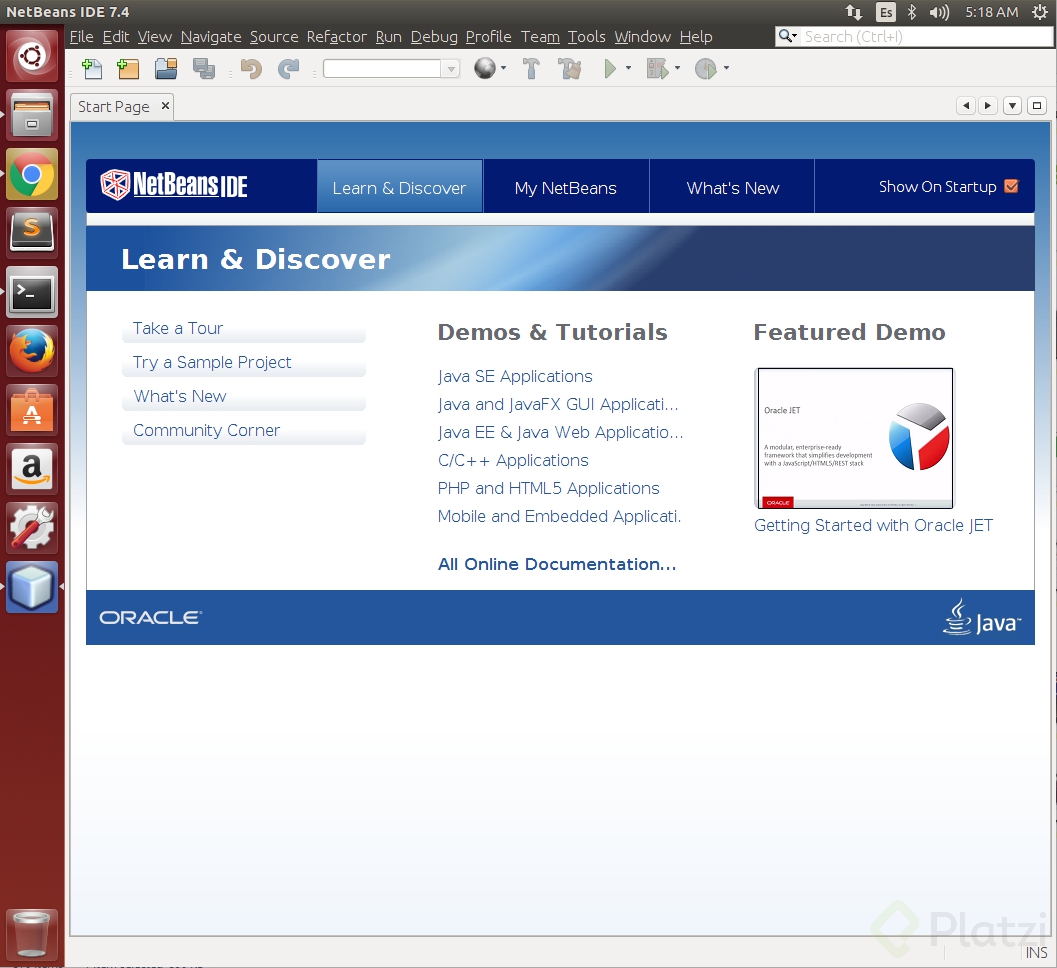Click the Build Project hammer icon
This screenshot has height=968, width=1057.
(531, 69)
